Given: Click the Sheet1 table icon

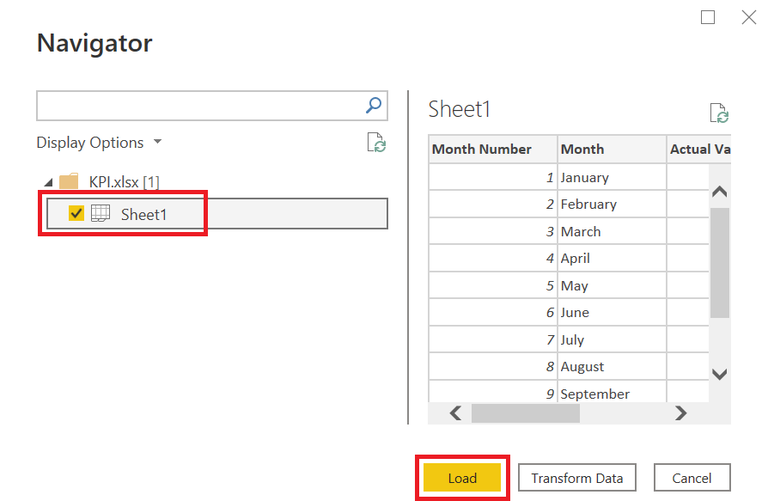Looking at the screenshot, I should click(x=101, y=214).
